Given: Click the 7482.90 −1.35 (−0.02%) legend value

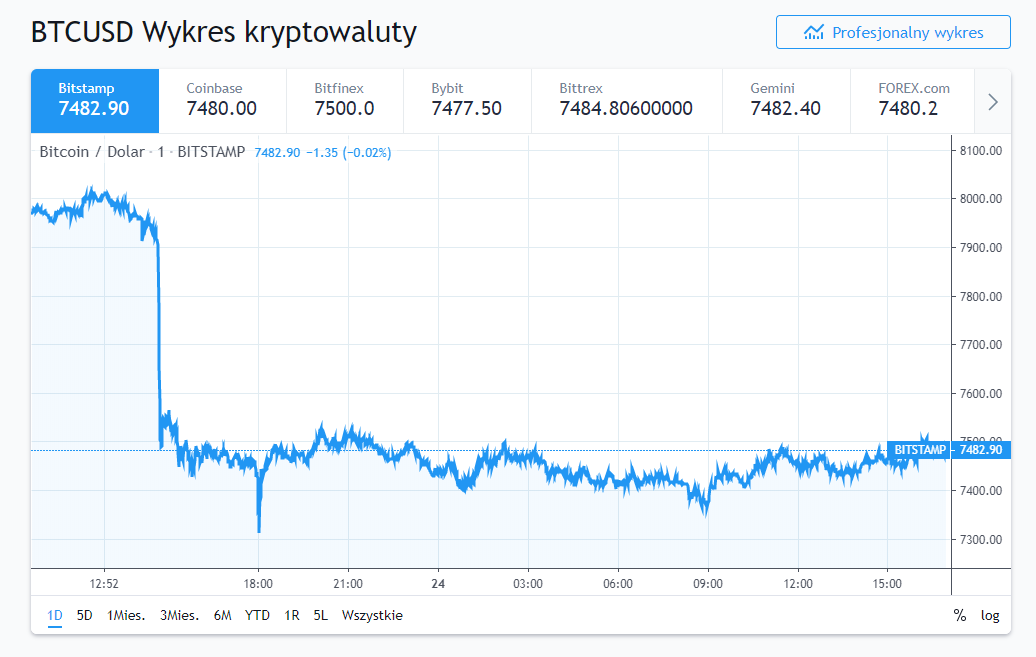Looking at the screenshot, I should pyautogui.click(x=322, y=153).
